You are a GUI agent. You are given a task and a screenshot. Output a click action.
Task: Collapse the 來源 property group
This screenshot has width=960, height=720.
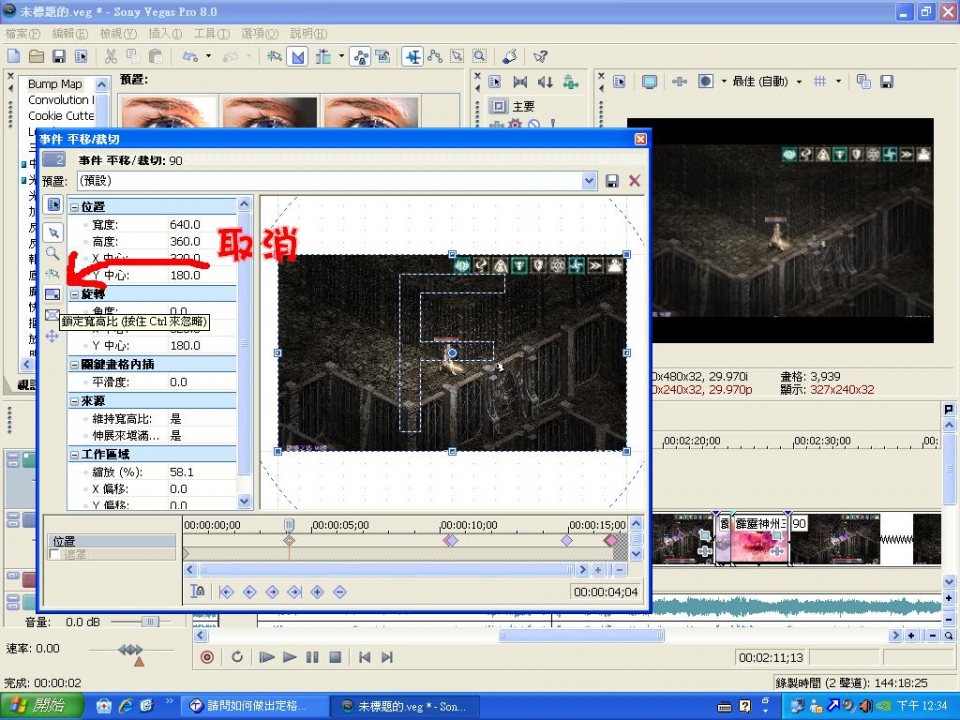(74, 400)
